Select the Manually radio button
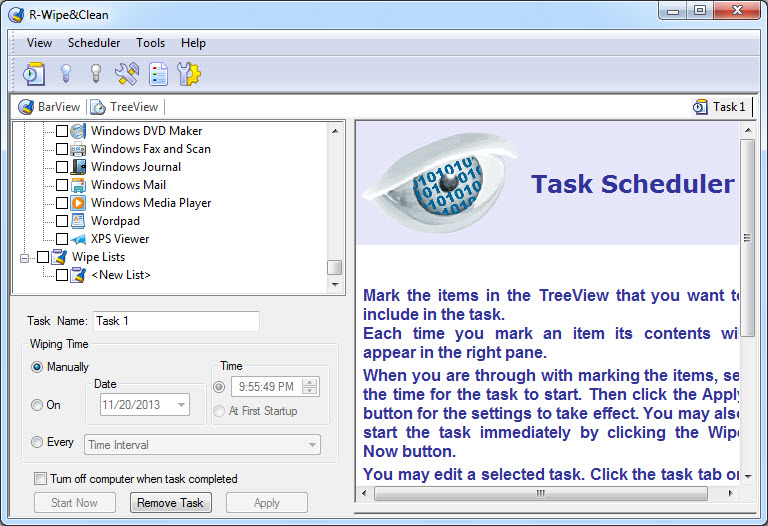 click(x=37, y=367)
